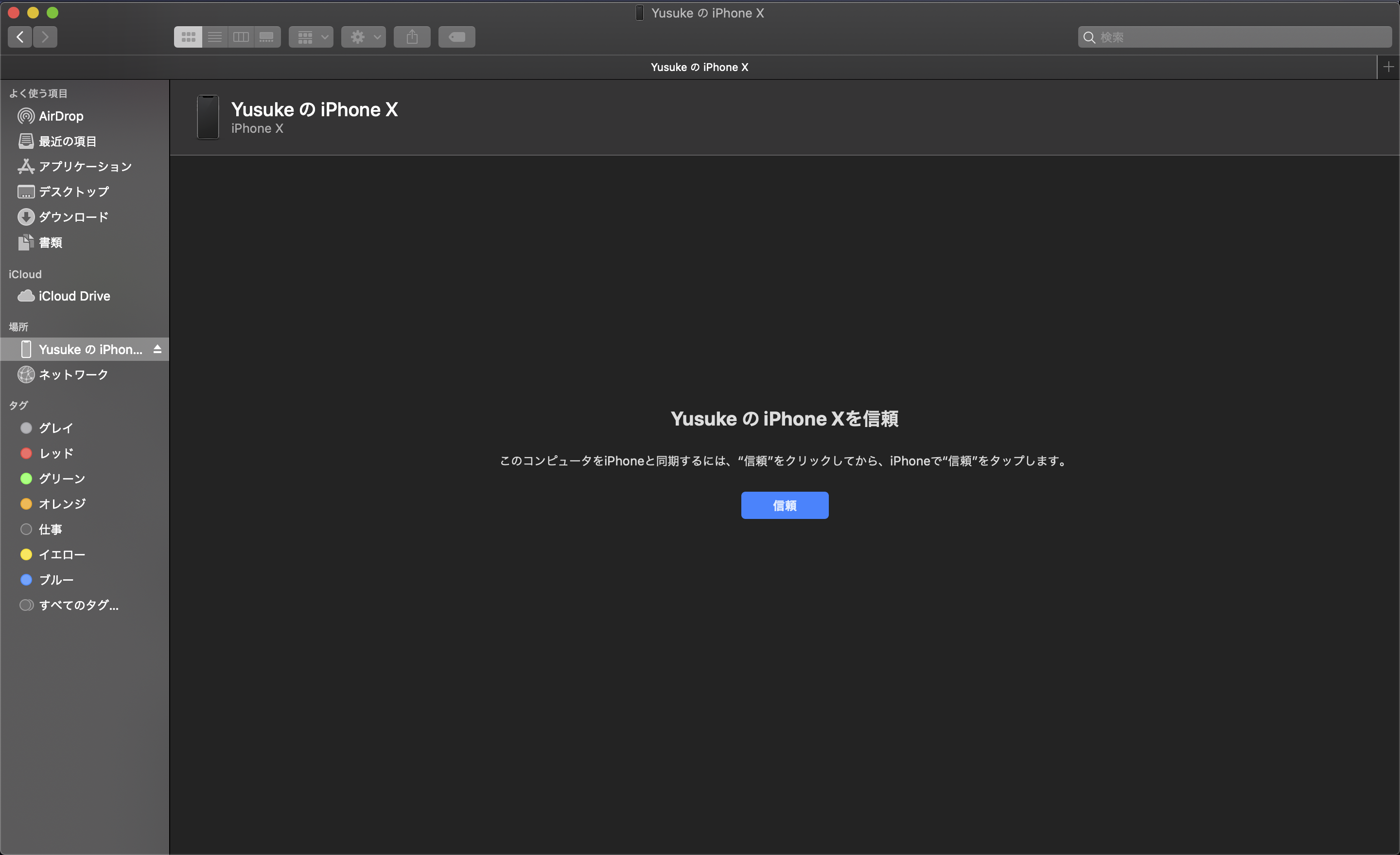Open デスクトップ in the sidebar
This screenshot has width=1400, height=855.
click(85, 192)
